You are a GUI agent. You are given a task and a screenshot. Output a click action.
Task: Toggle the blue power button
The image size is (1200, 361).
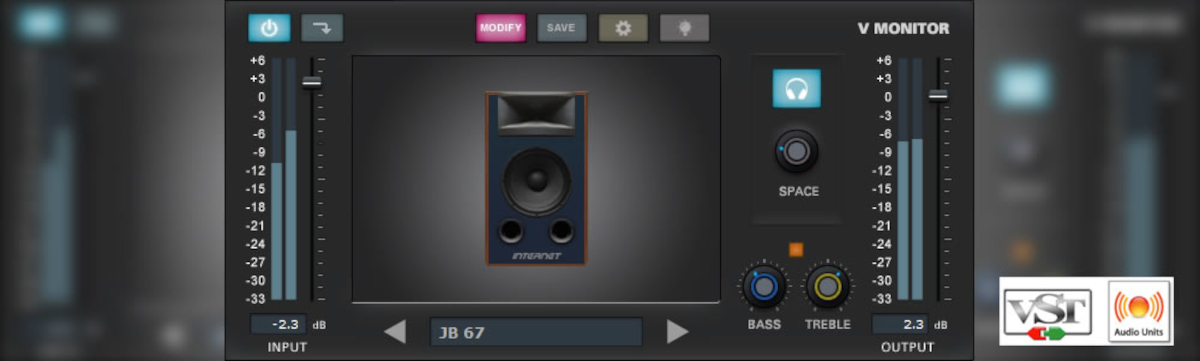[x=270, y=28]
